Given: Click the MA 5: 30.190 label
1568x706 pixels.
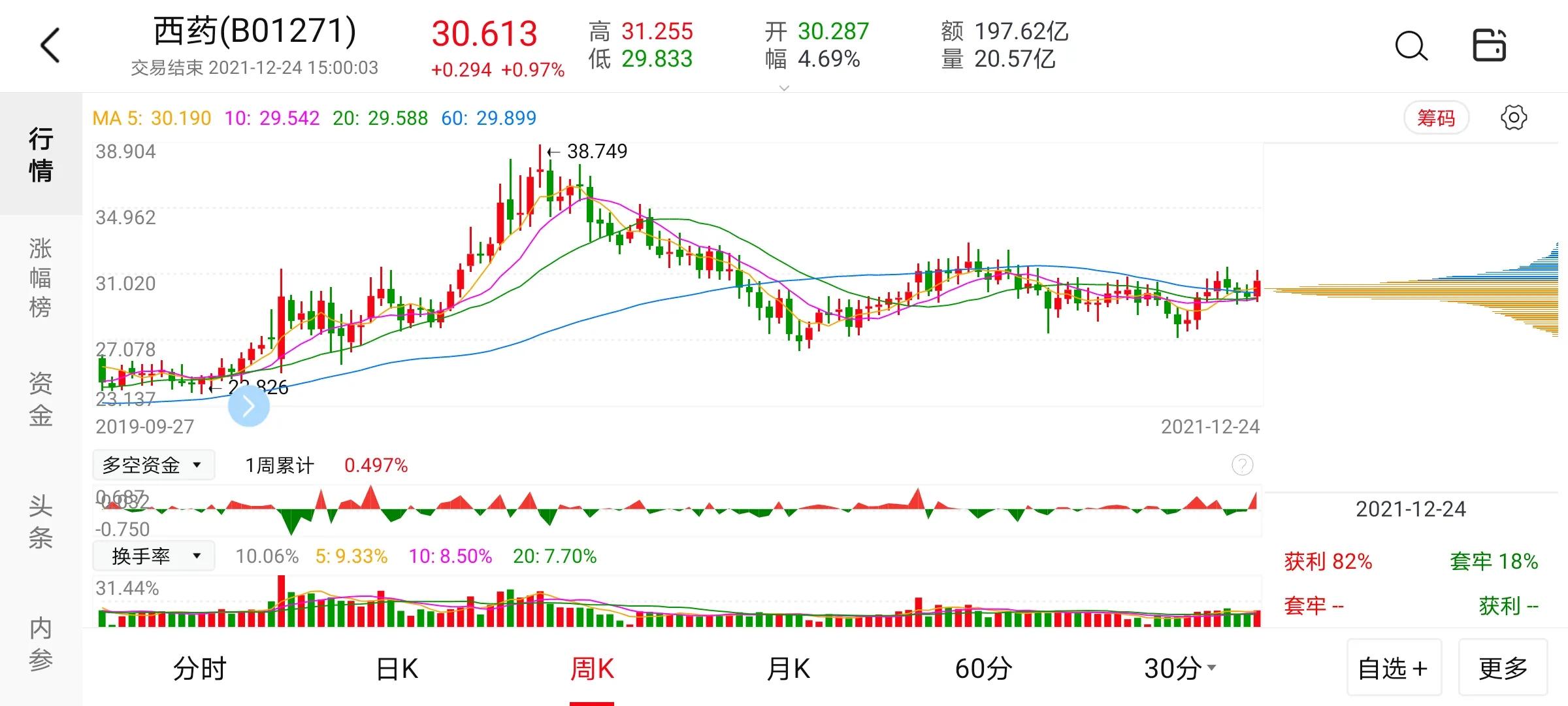Looking at the screenshot, I should [x=152, y=118].
